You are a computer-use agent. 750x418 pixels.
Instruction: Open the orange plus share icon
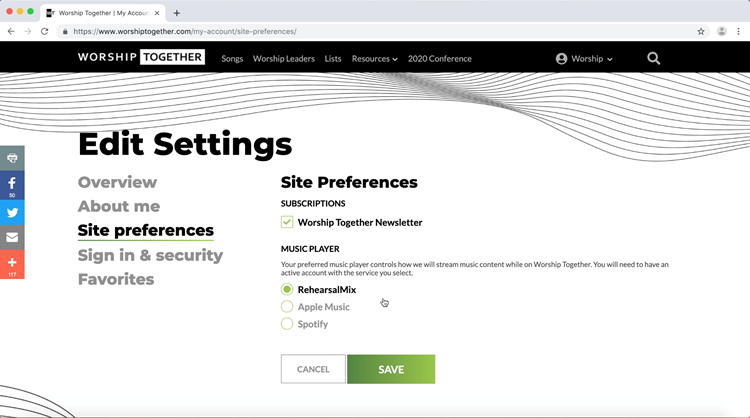click(12, 264)
